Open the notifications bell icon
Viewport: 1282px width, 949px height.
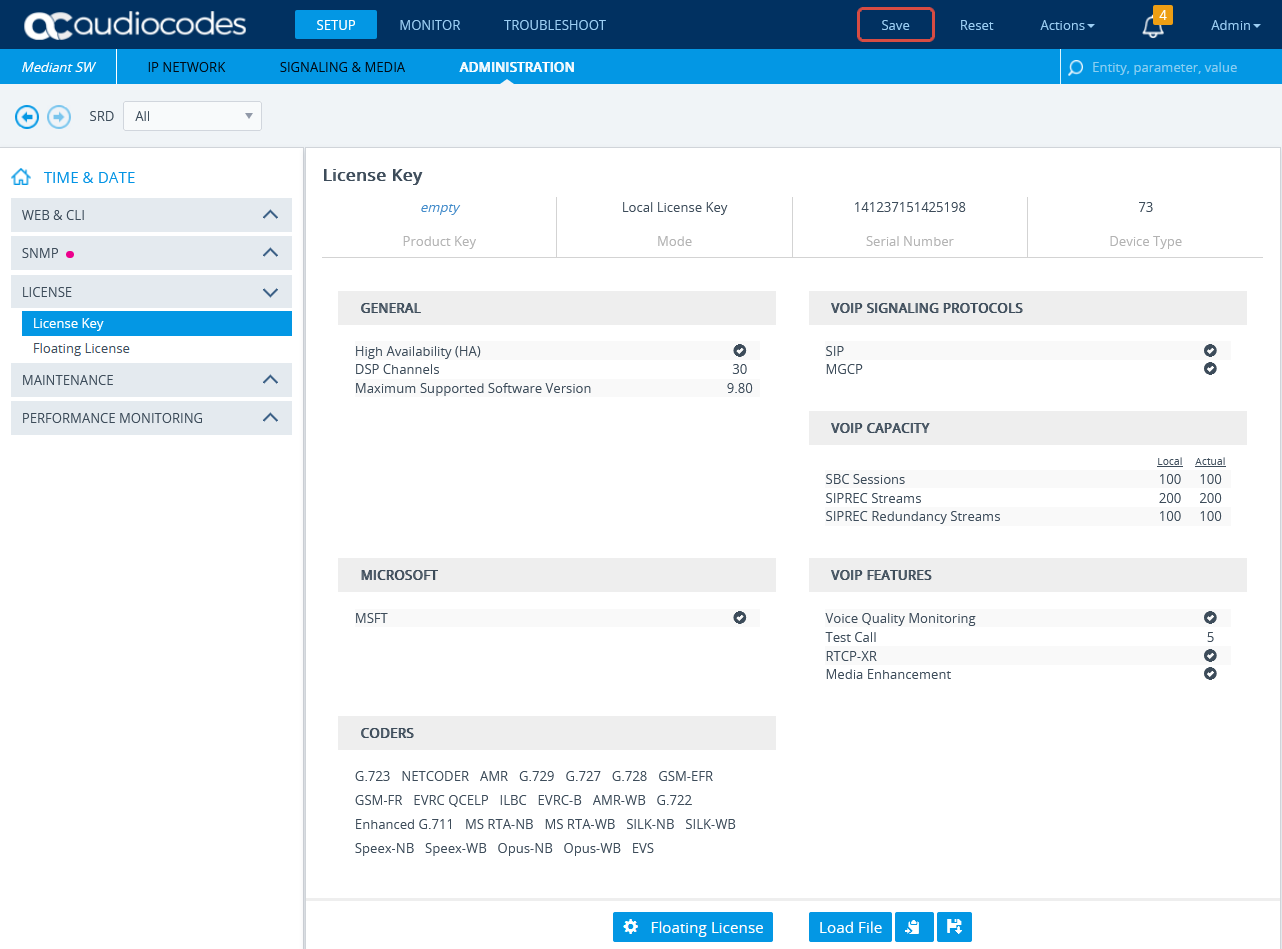pos(1153,27)
